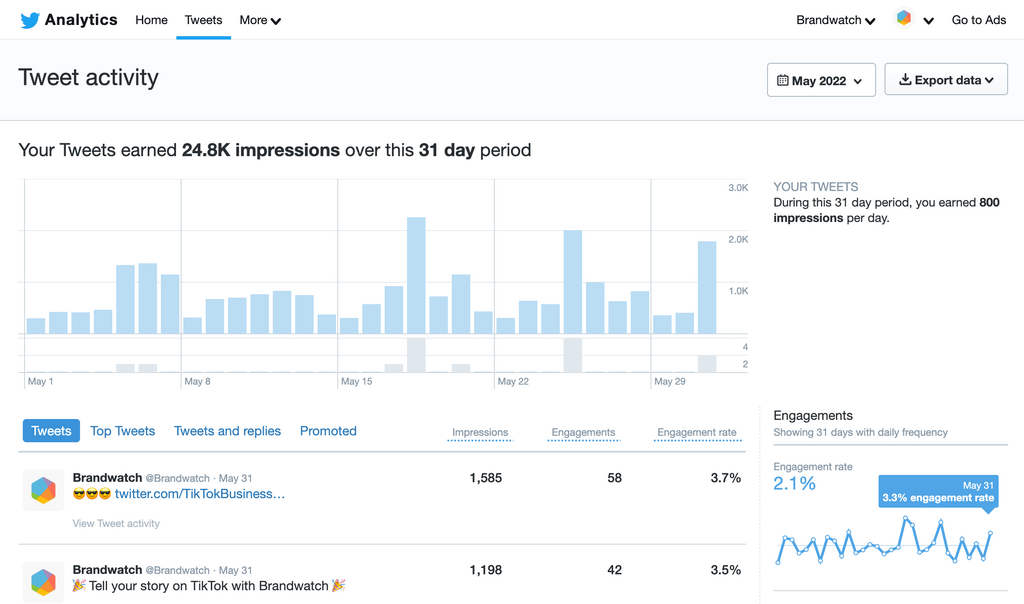The width and height of the screenshot is (1024, 604).
Task: Click the May 31 tooltip on the engagement chart
Action: click(938, 489)
